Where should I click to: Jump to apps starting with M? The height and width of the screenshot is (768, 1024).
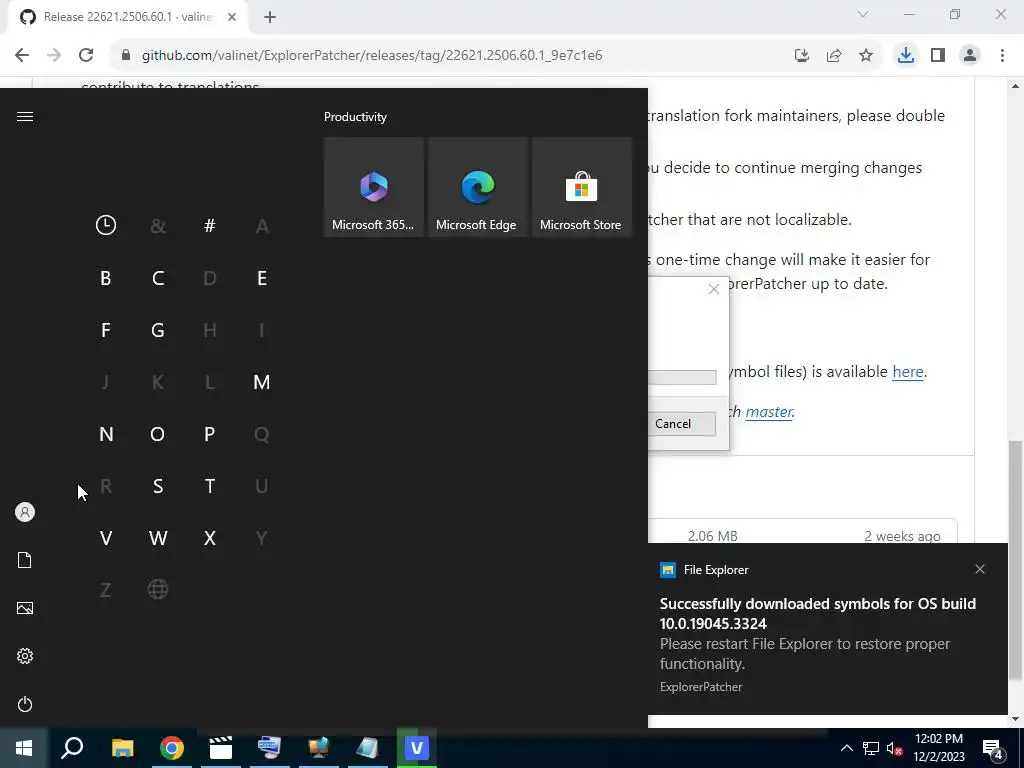(x=262, y=382)
